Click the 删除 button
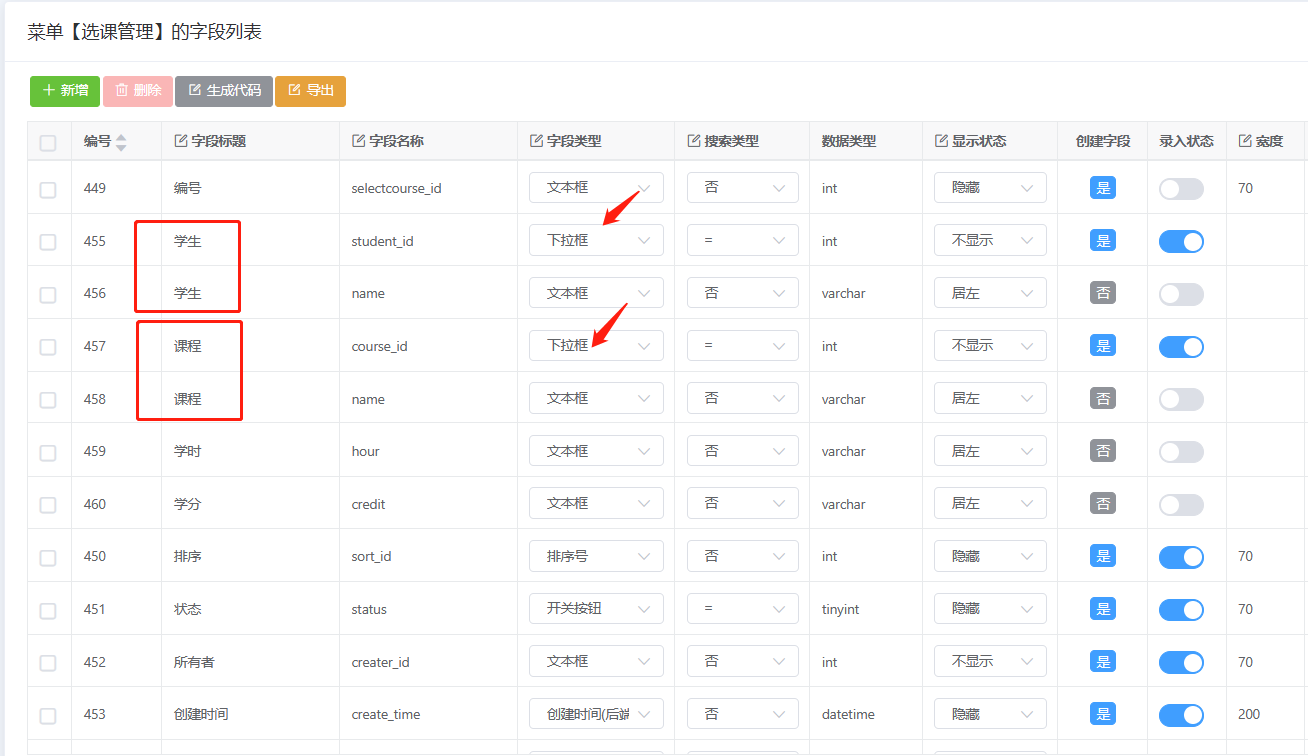 [138, 91]
